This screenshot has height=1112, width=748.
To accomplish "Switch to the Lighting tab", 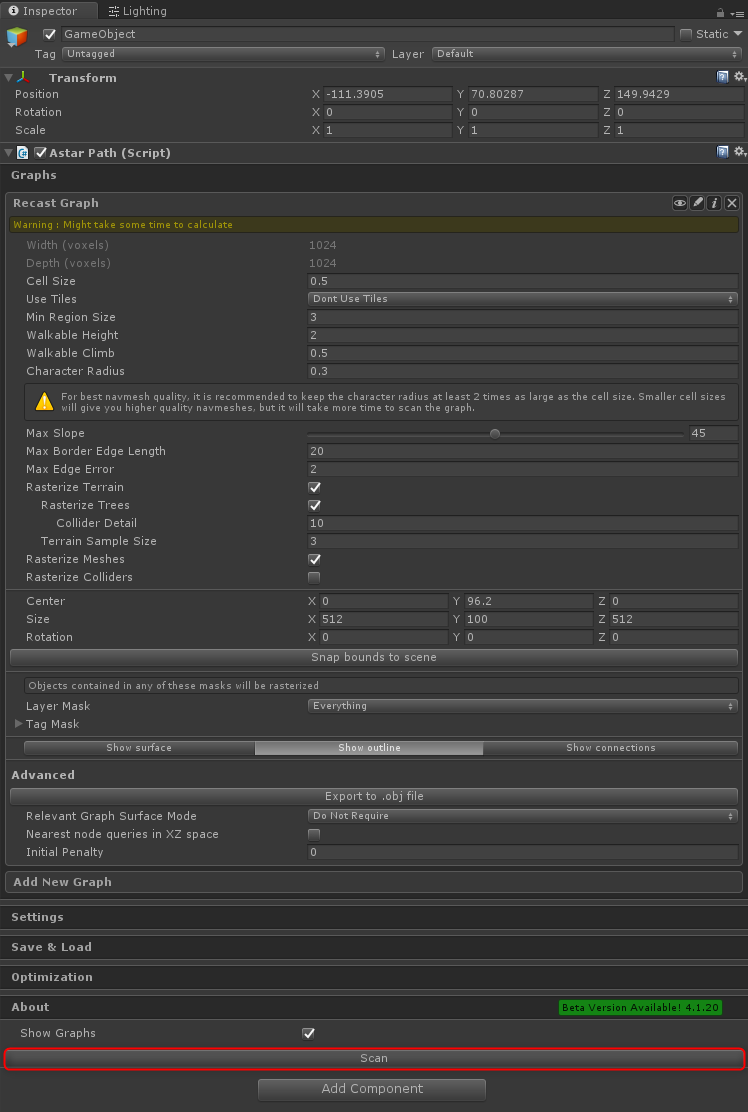I will click(138, 11).
